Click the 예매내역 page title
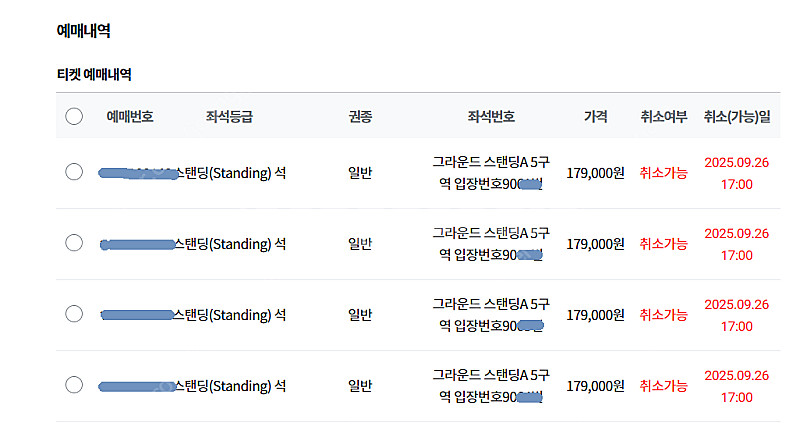This screenshot has height=437, width=800. pos(83,31)
